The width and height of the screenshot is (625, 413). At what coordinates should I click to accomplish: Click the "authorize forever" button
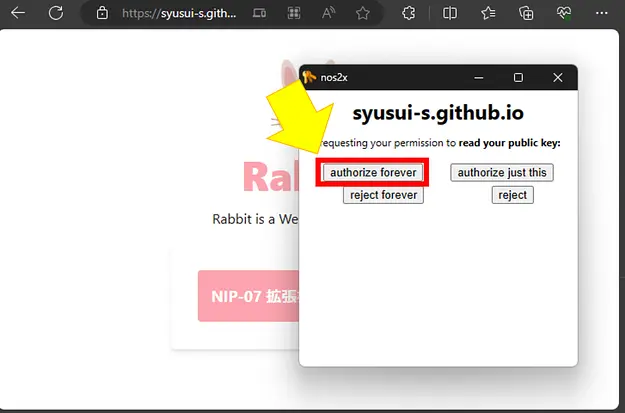[x=373, y=172]
